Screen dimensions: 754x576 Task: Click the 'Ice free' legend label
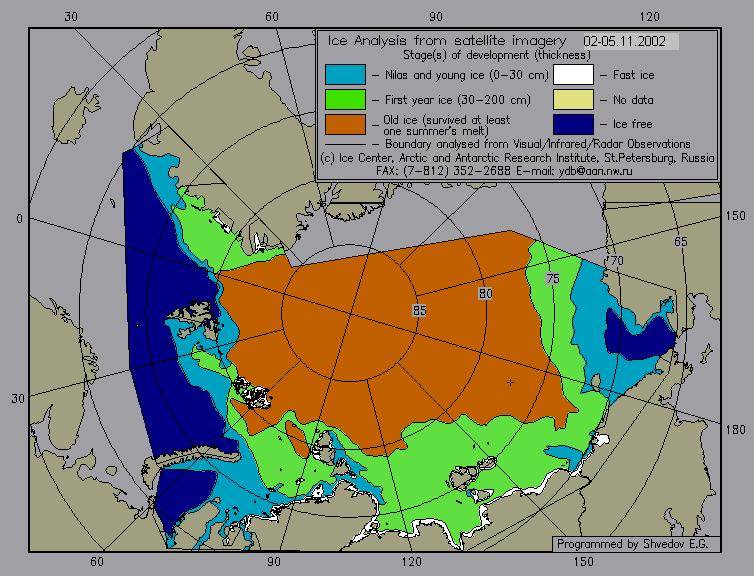(x=632, y=124)
